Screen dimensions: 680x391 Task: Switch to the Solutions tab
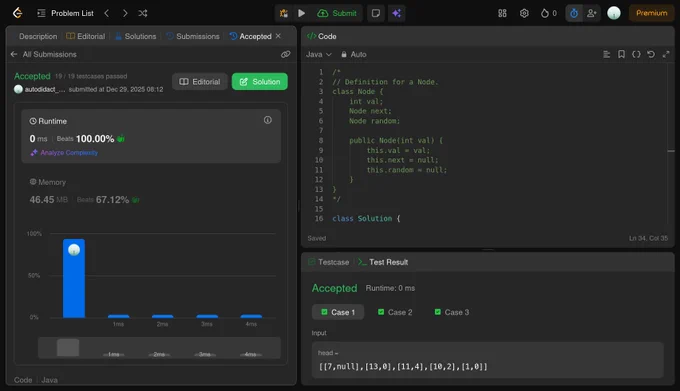coord(135,36)
